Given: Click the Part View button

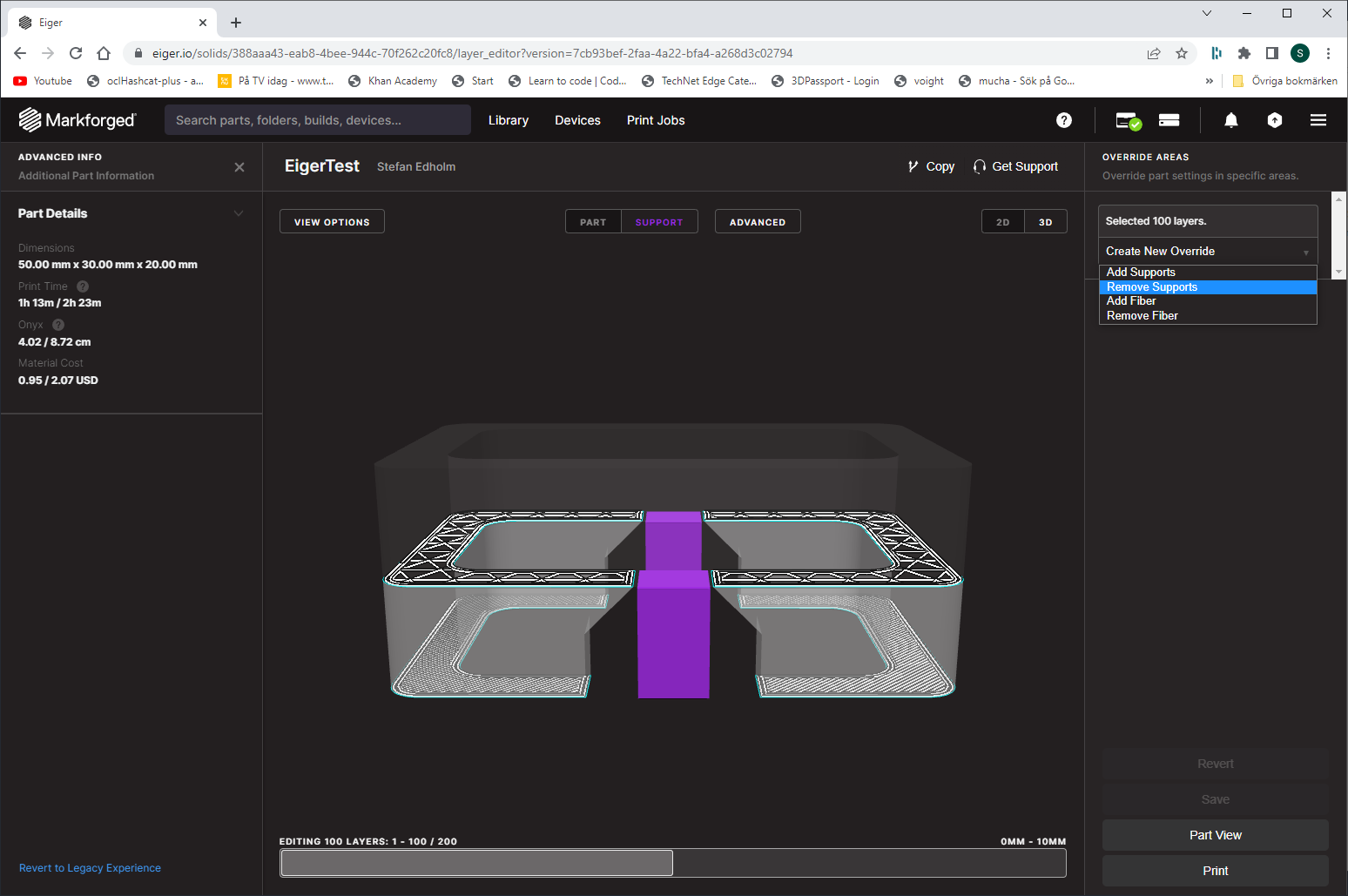Looking at the screenshot, I should [x=1215, y=835].
